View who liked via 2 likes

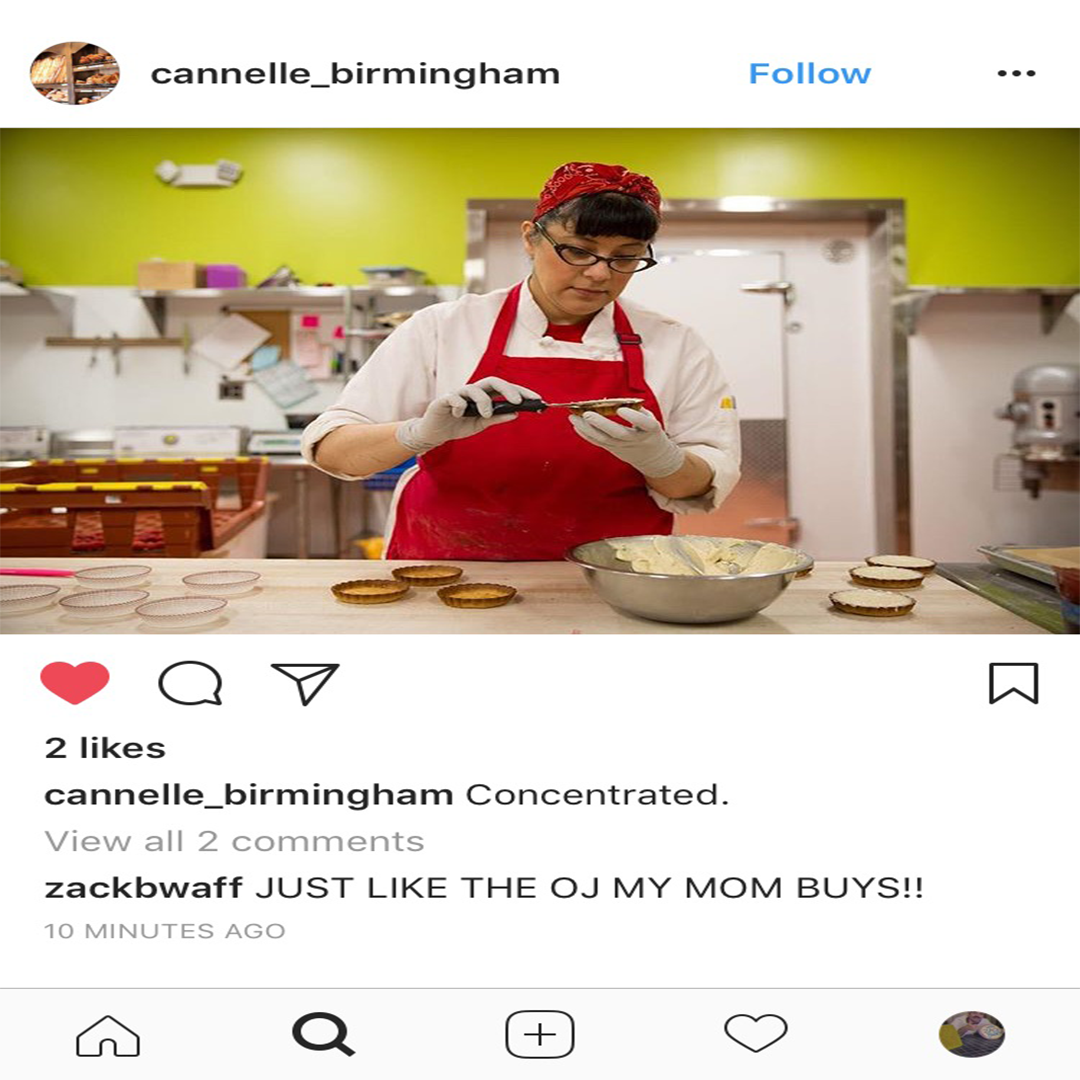tap(105, 748)
